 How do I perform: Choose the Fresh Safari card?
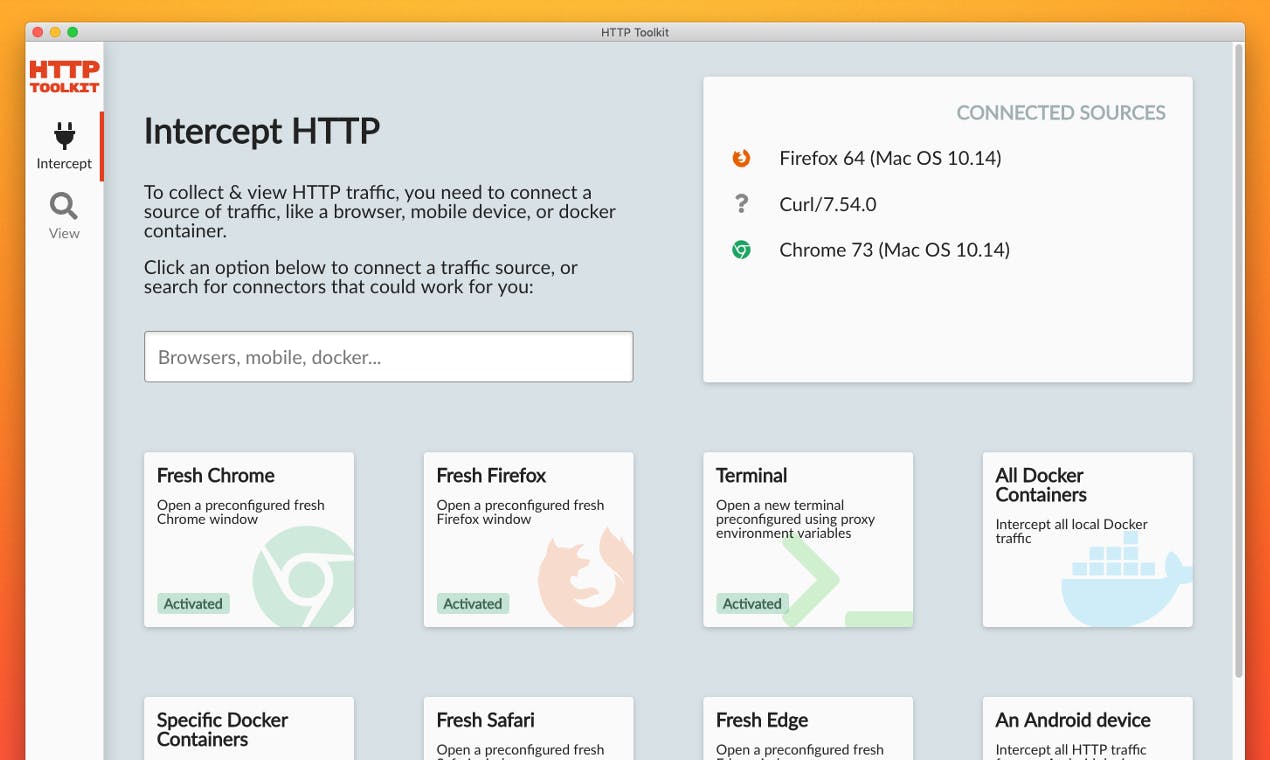[x=529, y=728]
